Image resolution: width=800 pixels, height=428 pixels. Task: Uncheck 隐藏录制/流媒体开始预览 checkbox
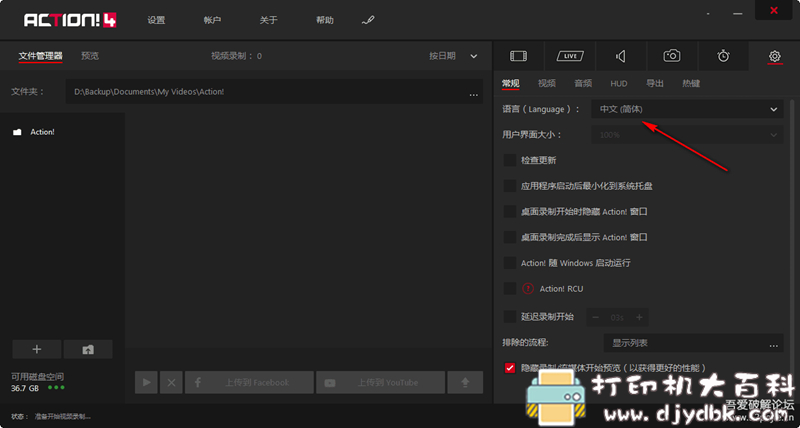510,368
